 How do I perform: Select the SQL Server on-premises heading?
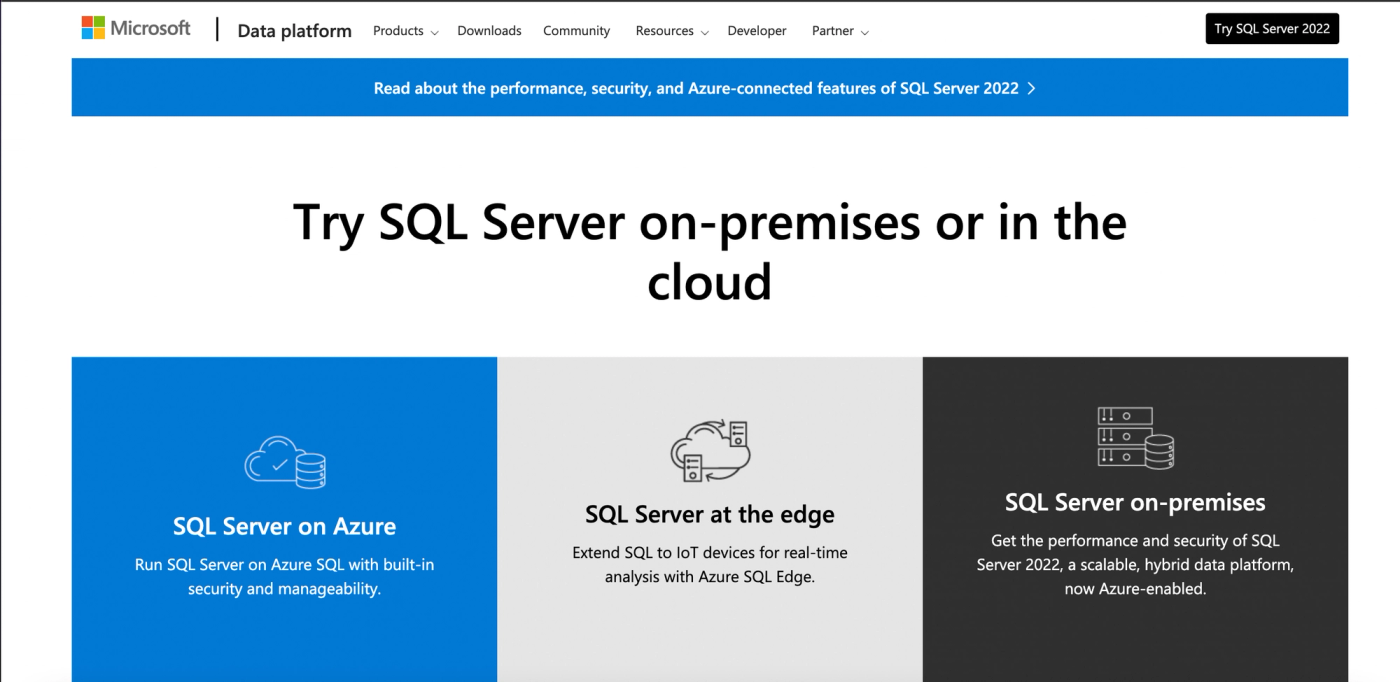click(x=1135, y=502)
